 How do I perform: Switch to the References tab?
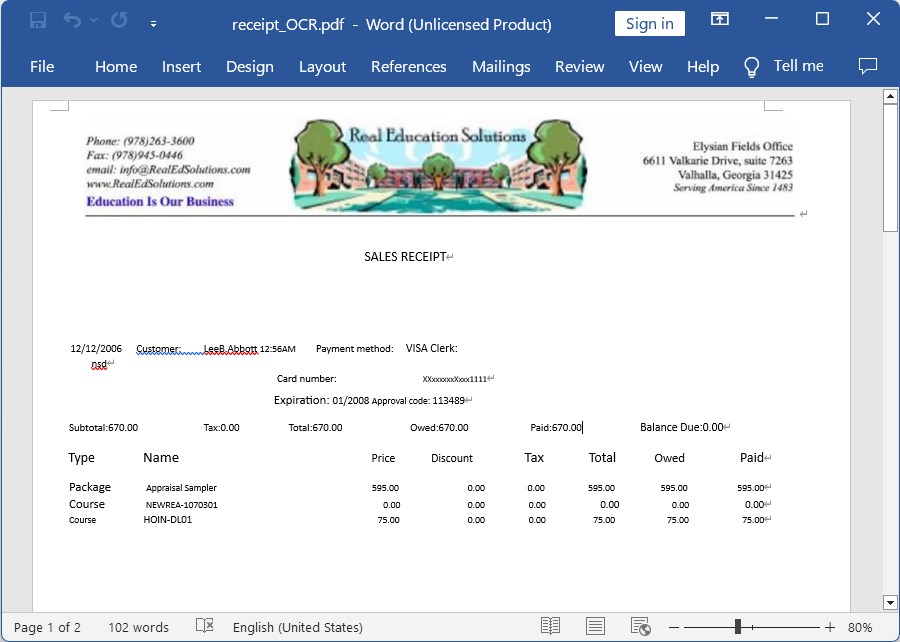click(x=408, y=66)
